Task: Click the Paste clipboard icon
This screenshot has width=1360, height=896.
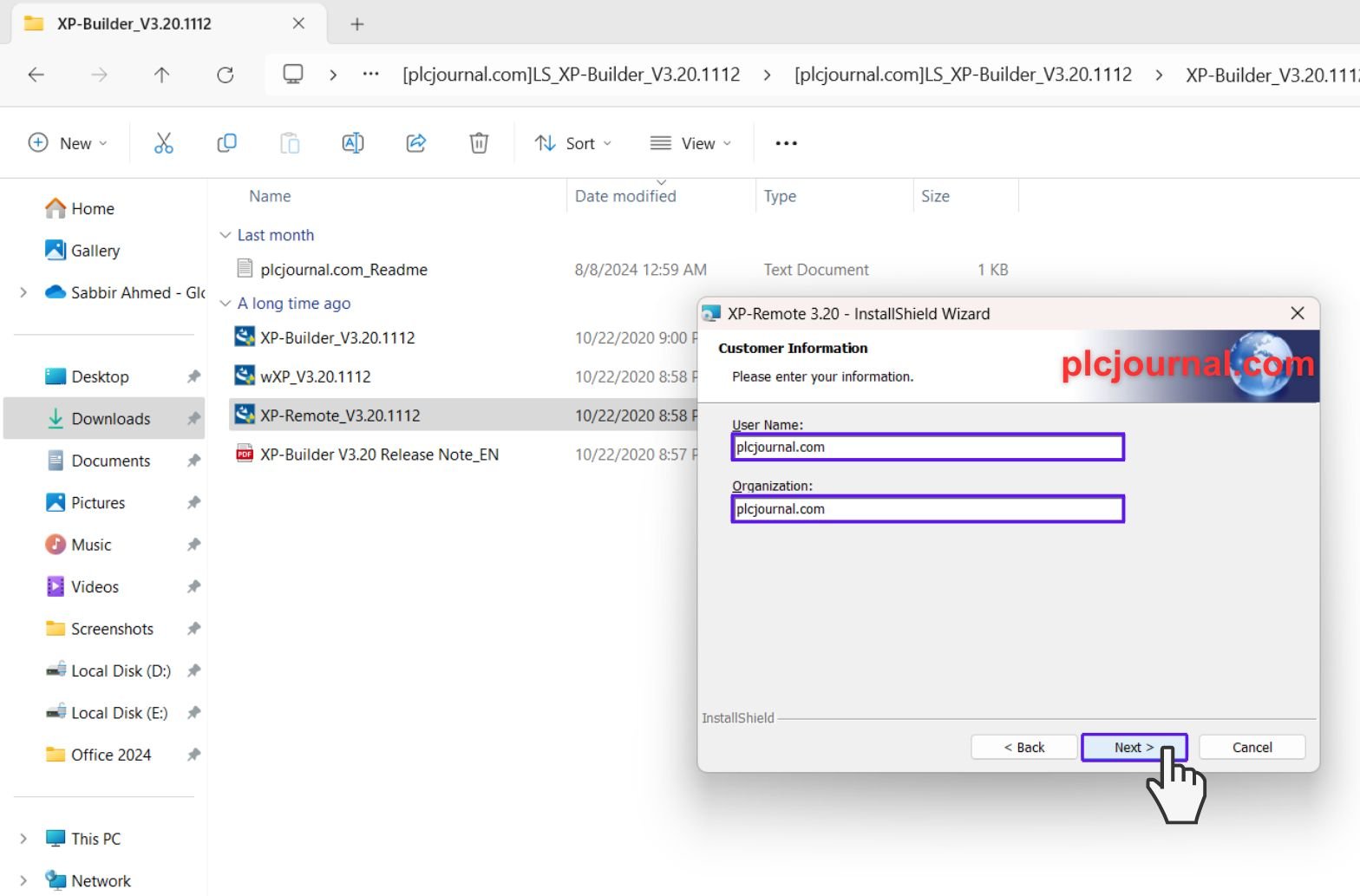Action: point(290,143)
